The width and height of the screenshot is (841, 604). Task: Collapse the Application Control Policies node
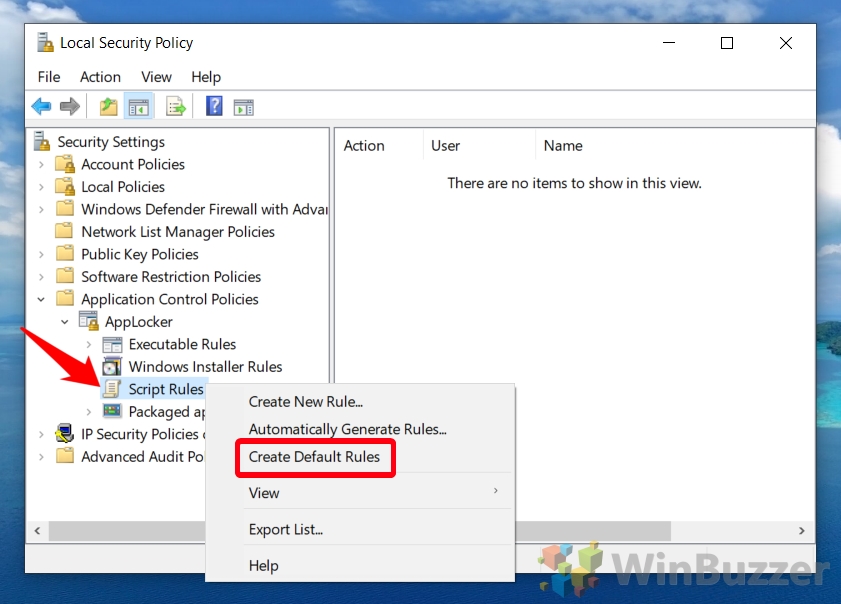41,298
